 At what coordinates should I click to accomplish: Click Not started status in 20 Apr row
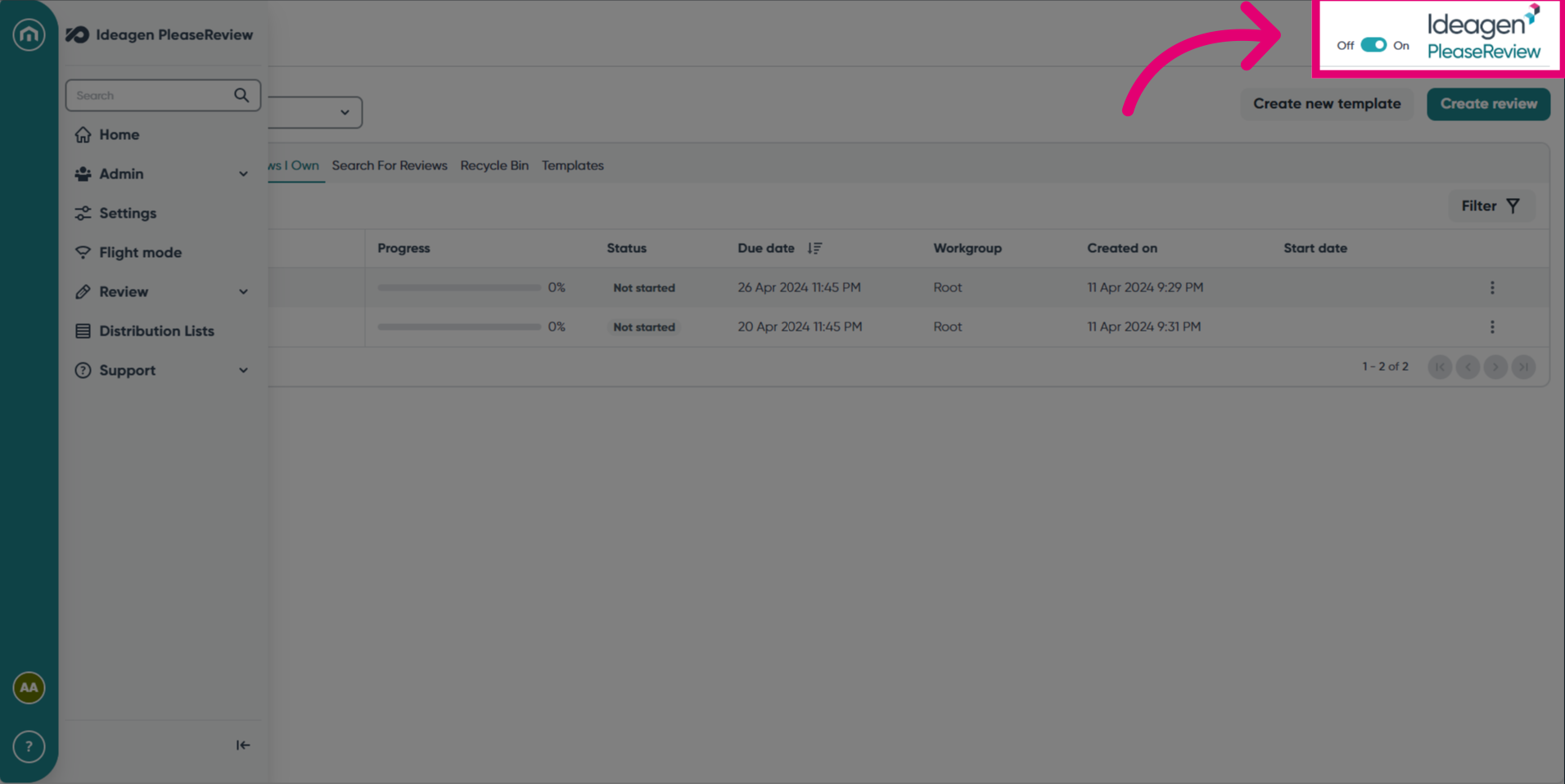click(x=644, y=327)
